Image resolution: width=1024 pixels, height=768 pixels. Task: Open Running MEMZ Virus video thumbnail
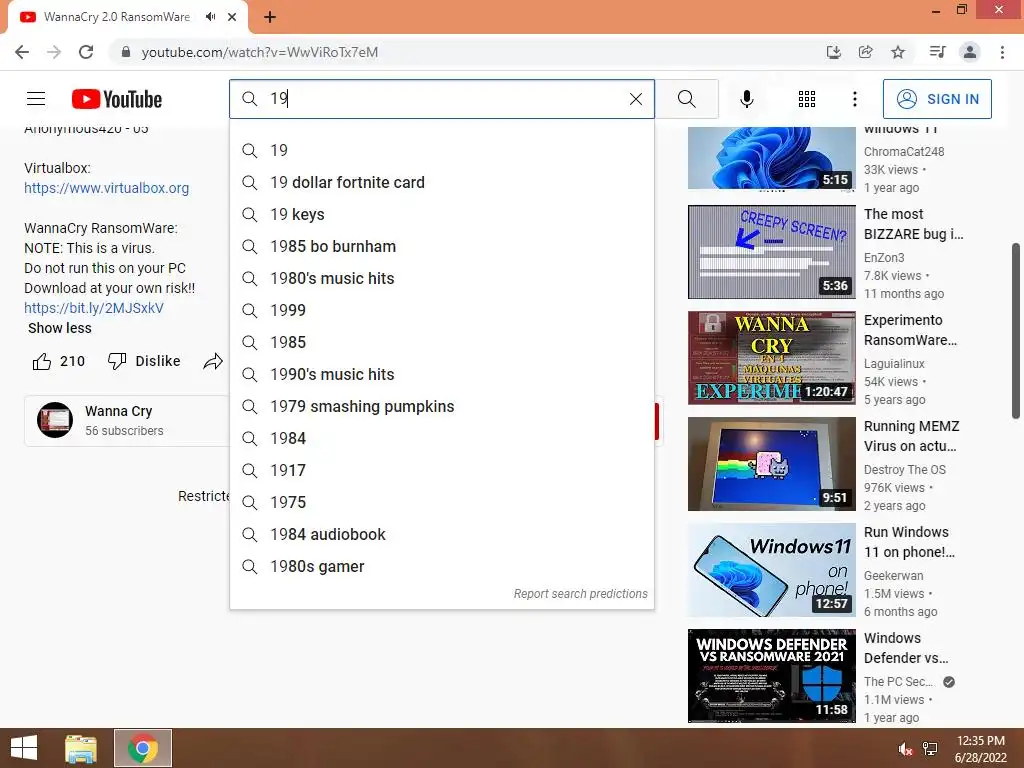pos(771,464)
